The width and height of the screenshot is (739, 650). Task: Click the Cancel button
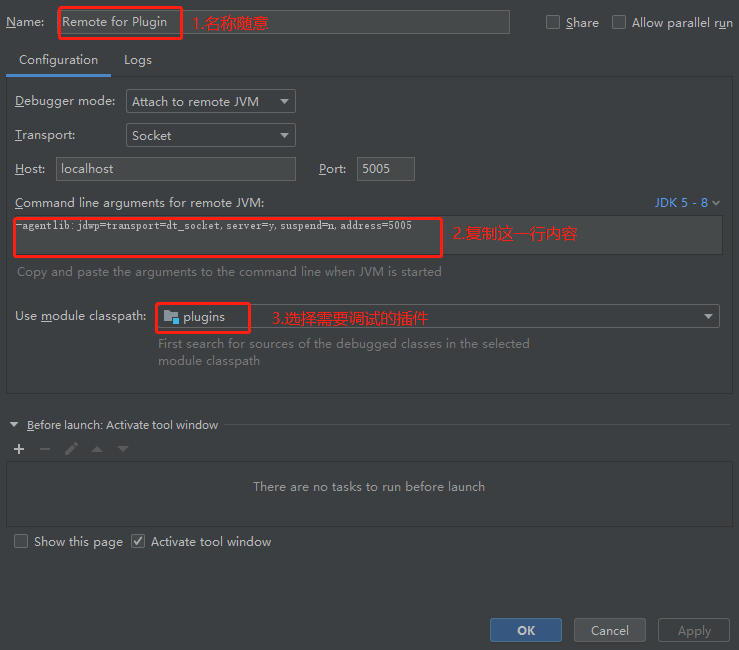[x=609, y=630]
